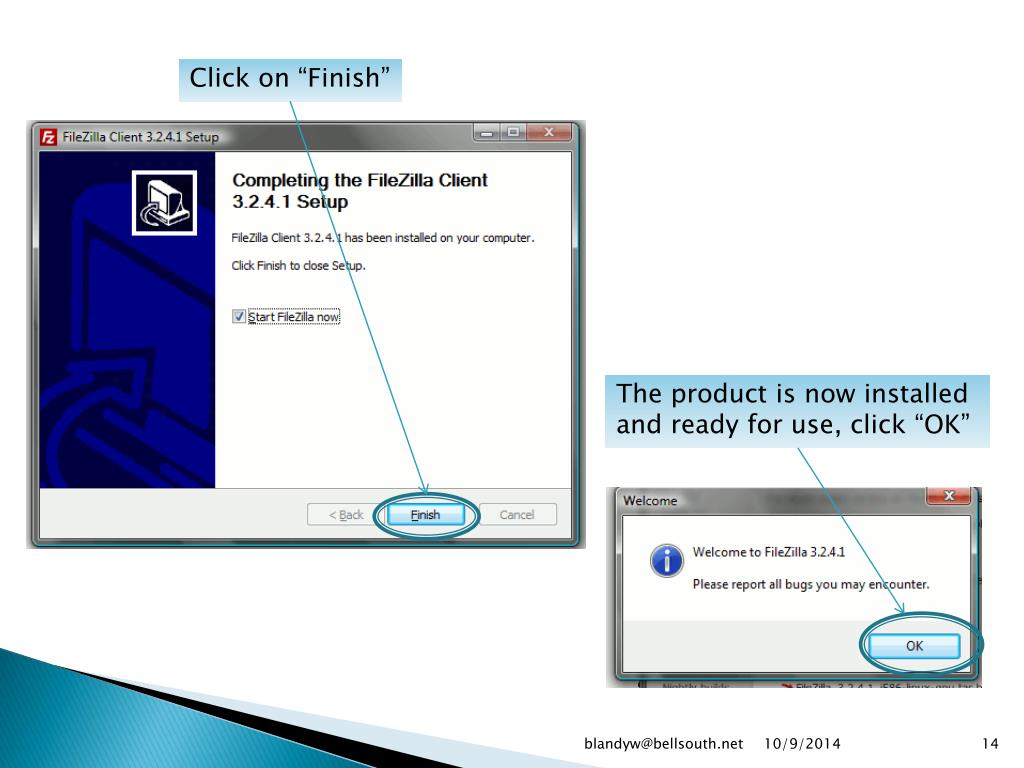Image resolution: width=1024 pixels, height=768 pixels.
Task: Click the Back button in Setup
Action: 345,515
